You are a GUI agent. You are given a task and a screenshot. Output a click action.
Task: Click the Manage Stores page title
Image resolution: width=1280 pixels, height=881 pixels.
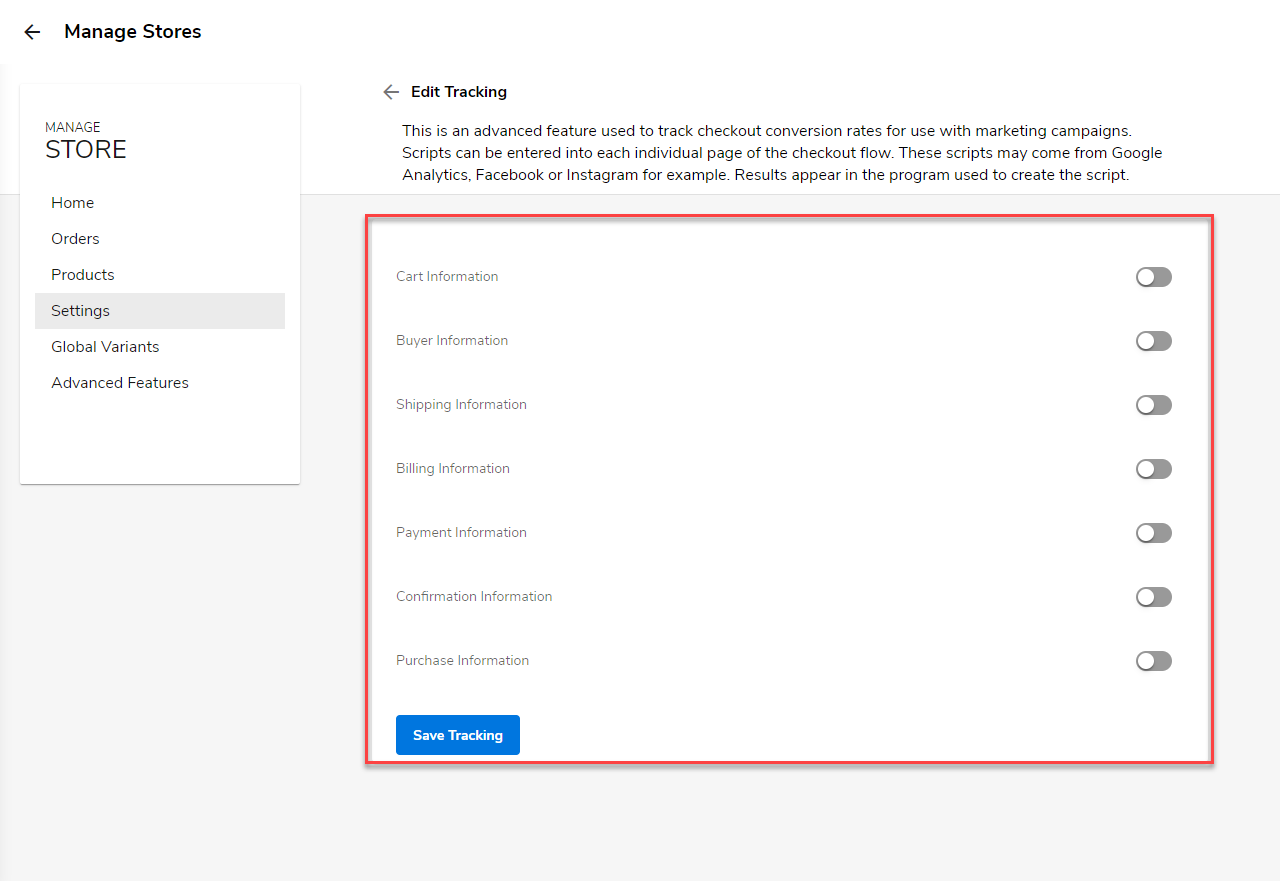pyautogui.click(x=133, y=32)
